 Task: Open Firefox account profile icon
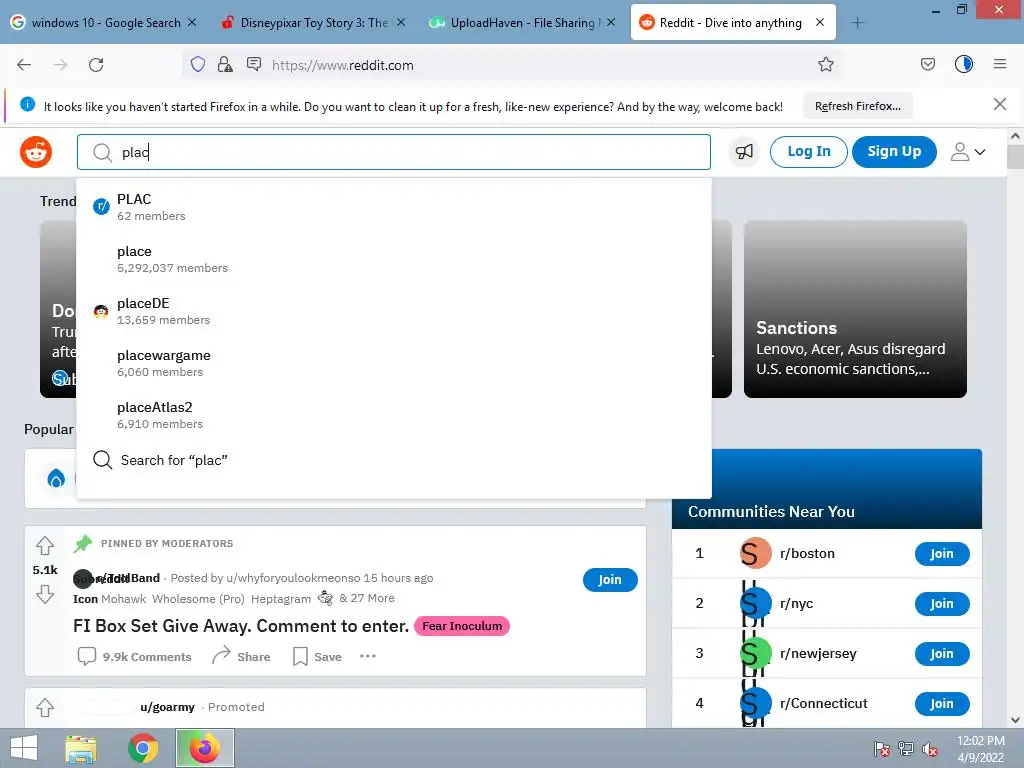pyautogui.click(x=964, y=64)
